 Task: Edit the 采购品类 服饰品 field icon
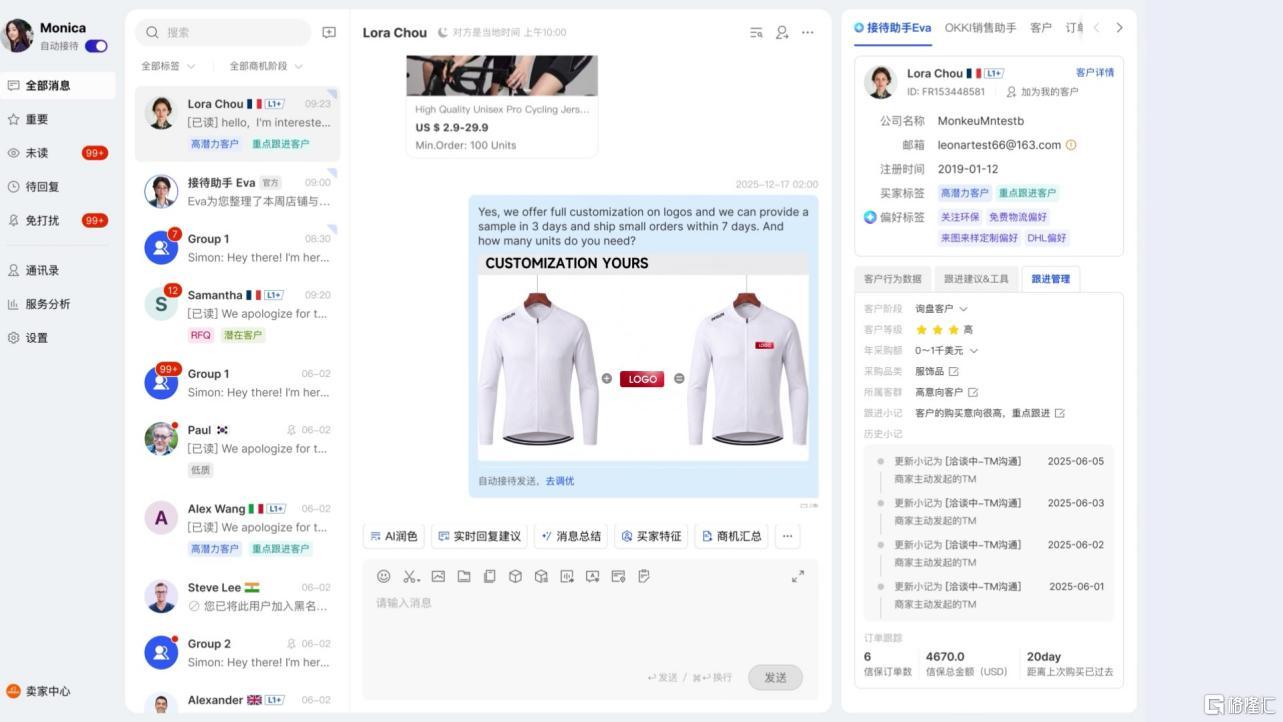(954, 372)
